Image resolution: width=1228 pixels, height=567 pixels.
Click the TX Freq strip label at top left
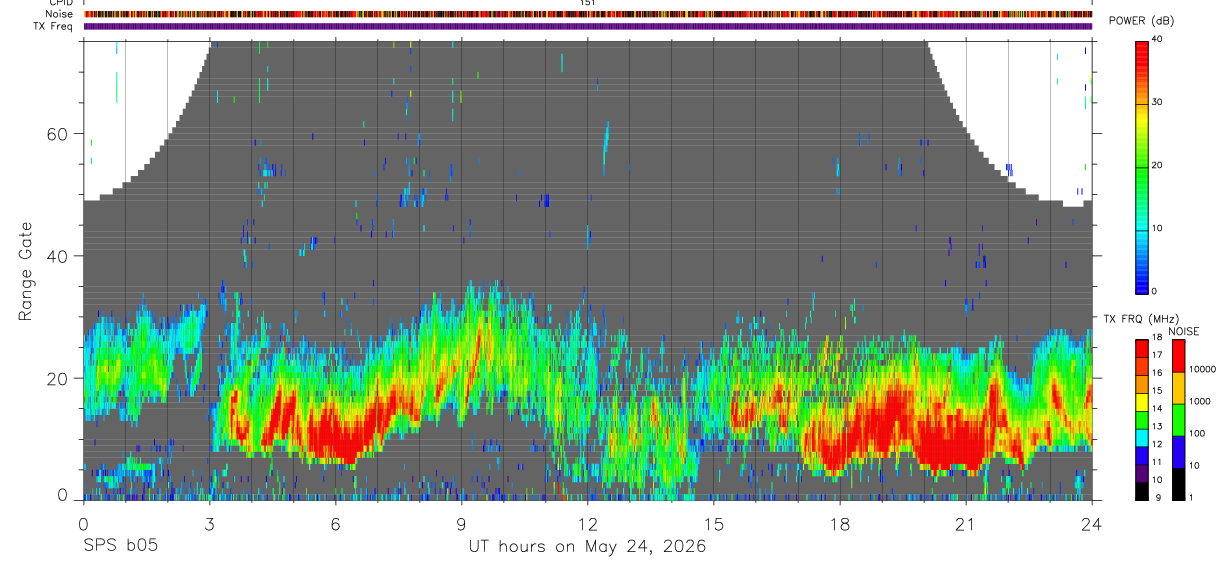(55, 26)
